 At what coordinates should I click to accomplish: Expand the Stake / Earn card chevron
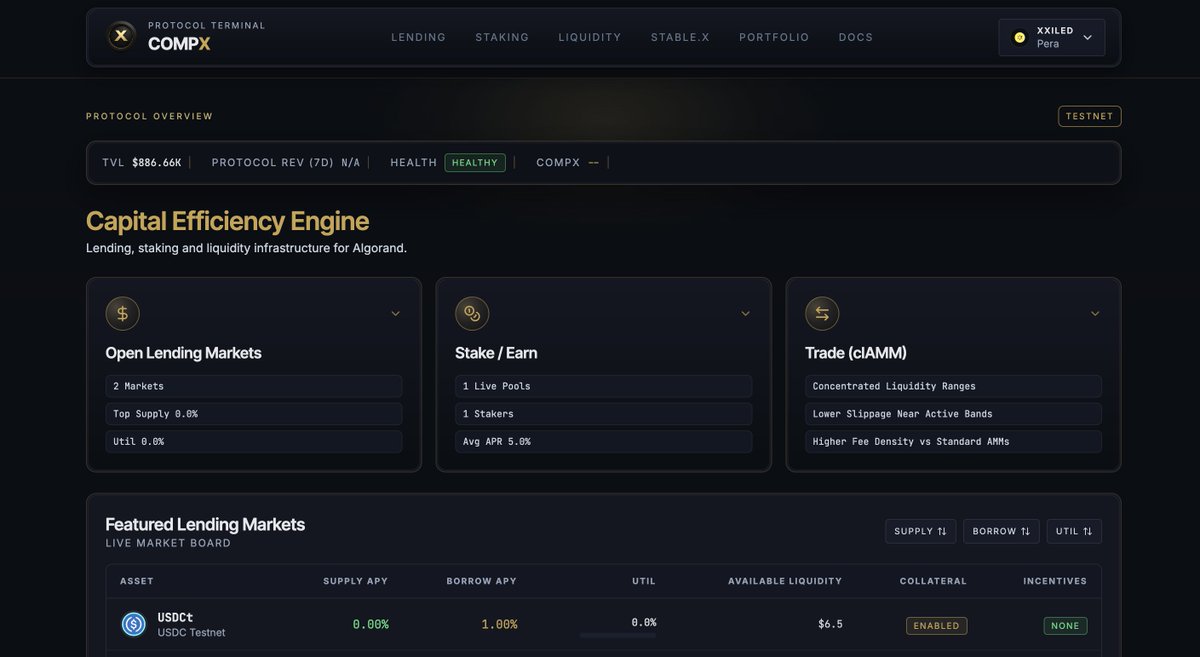745,314
